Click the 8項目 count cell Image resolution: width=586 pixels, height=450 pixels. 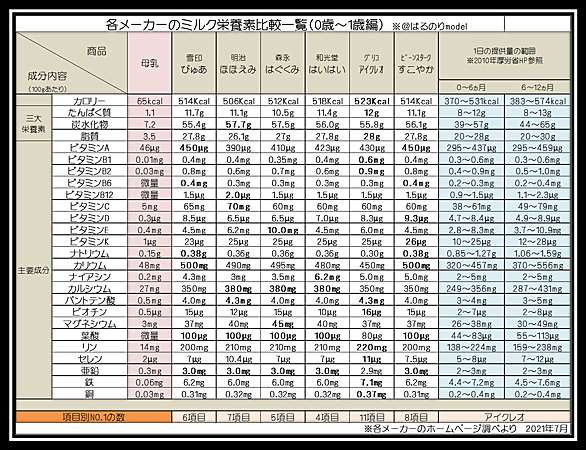point(416,417)
